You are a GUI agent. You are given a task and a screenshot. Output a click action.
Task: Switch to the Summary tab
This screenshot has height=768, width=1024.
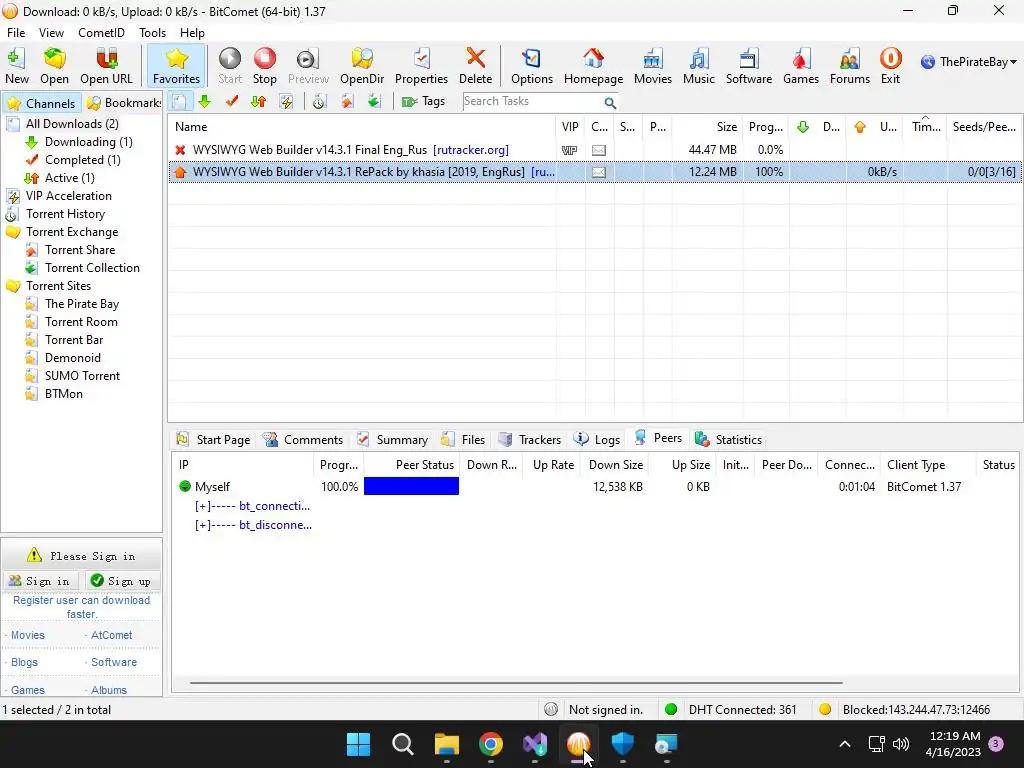[x=392, y=440]
